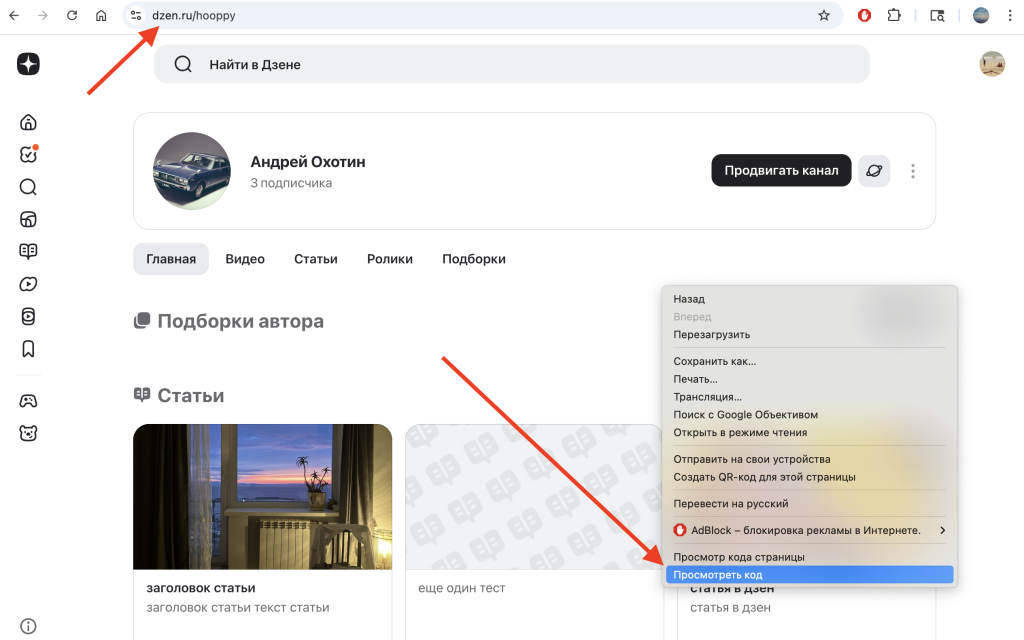Click the browser reload icon
Screen dimensions: 1024x640
tap(72, 15)
